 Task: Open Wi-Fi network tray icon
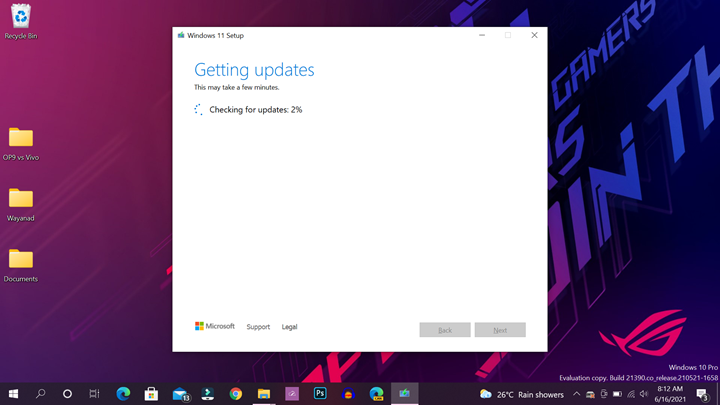631,394
